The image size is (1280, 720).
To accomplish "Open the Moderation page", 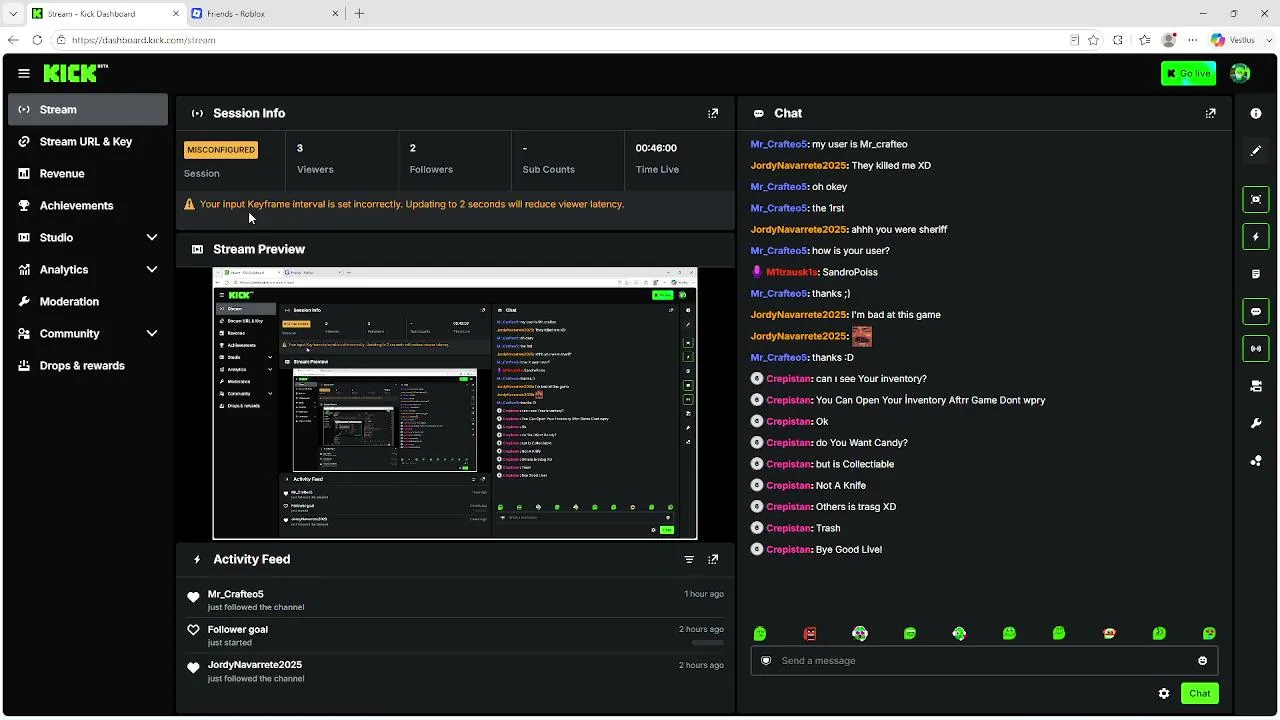I will [x=88, y=302].
